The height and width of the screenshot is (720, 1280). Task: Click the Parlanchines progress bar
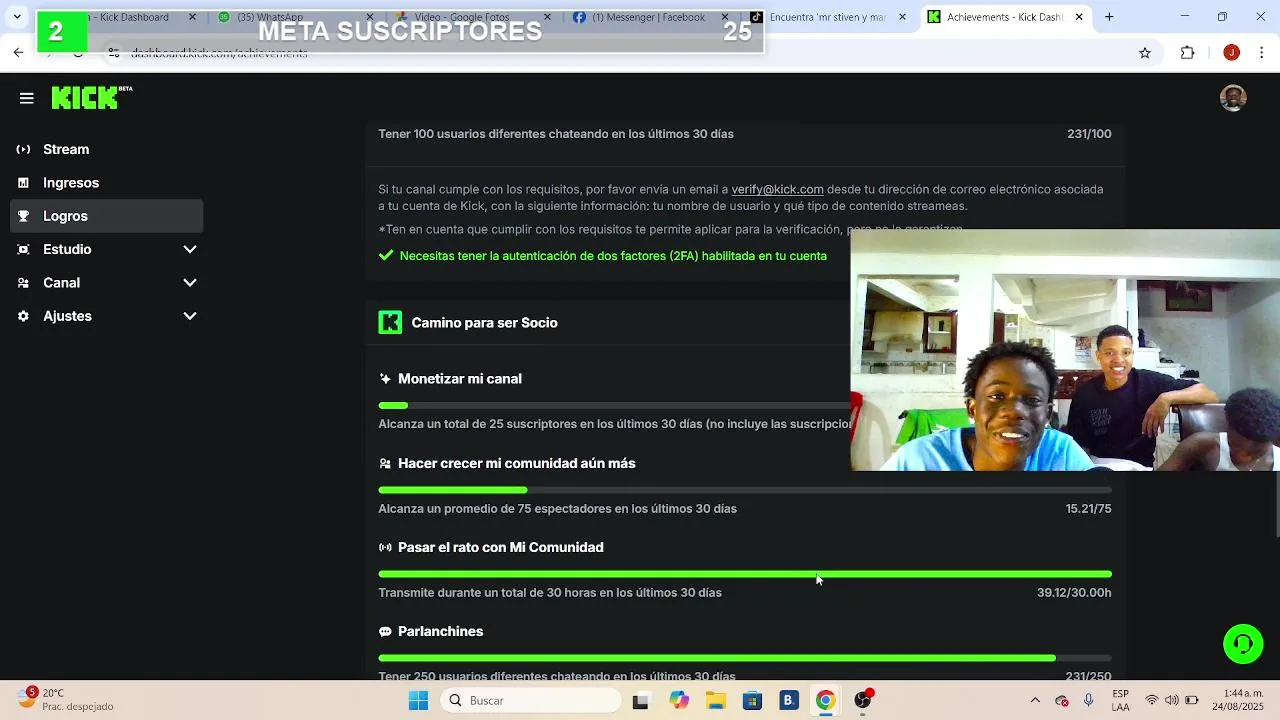745,658
